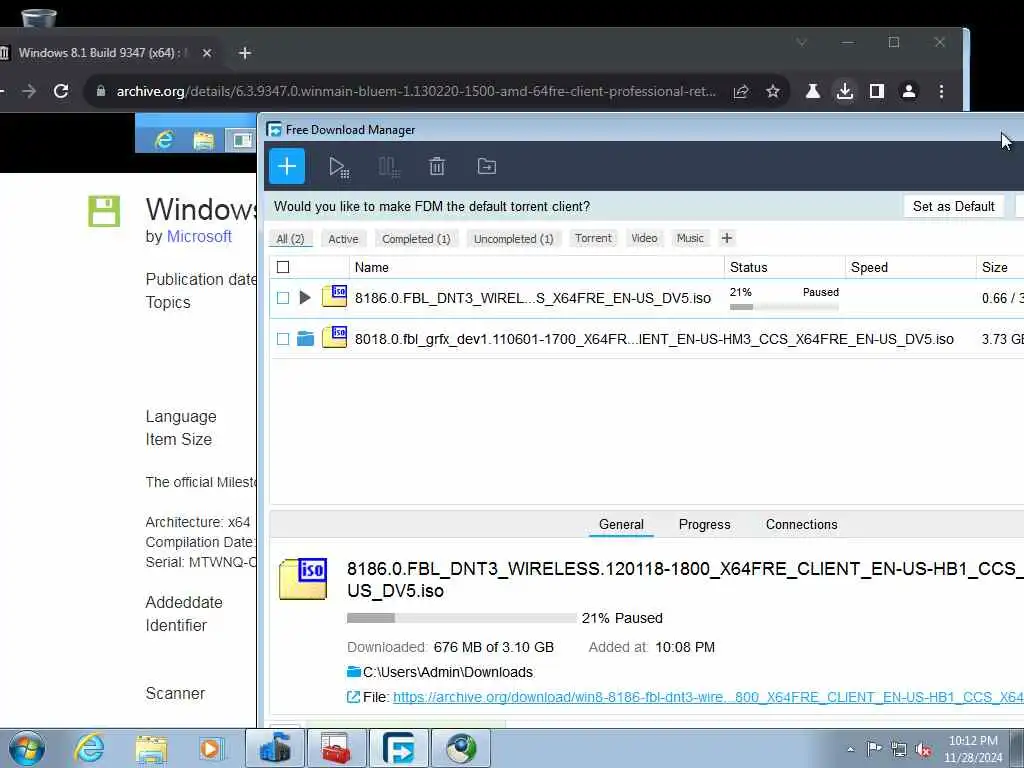1024x768 pixels.
Task: Click the ISO file icon of the 8186.0 row
Action: pos(334,296)
